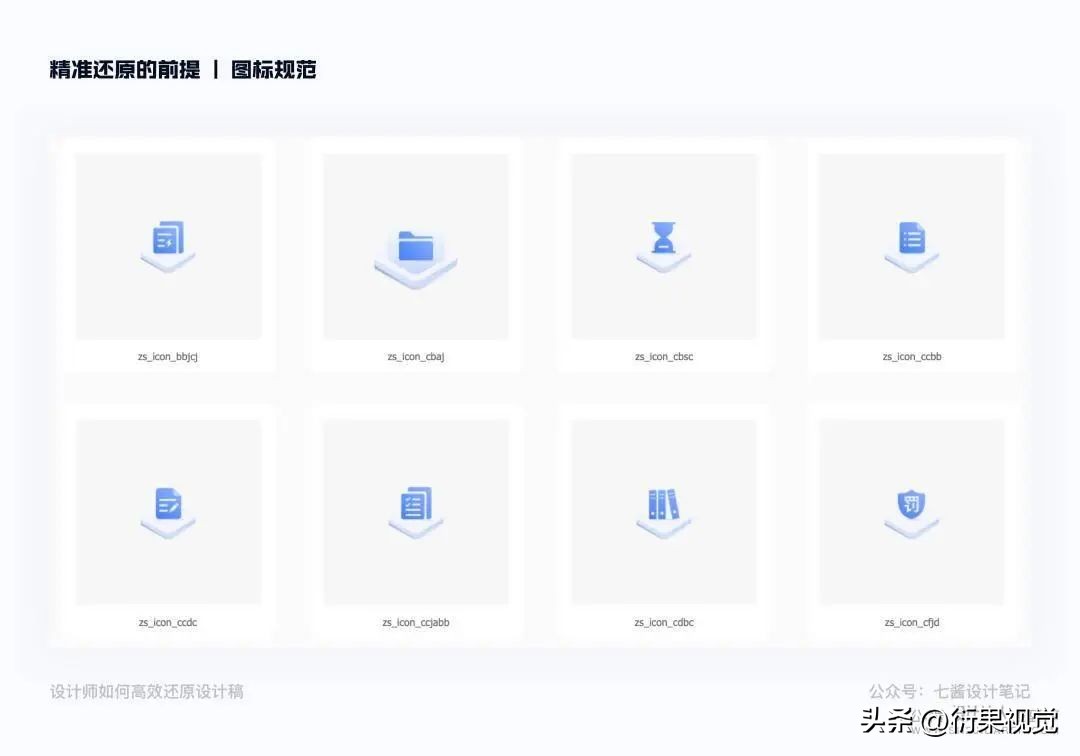Open the zs_icon_cbaj folder icon
1080x756 pixels.
pyautogui.click(x=414, y=245)
